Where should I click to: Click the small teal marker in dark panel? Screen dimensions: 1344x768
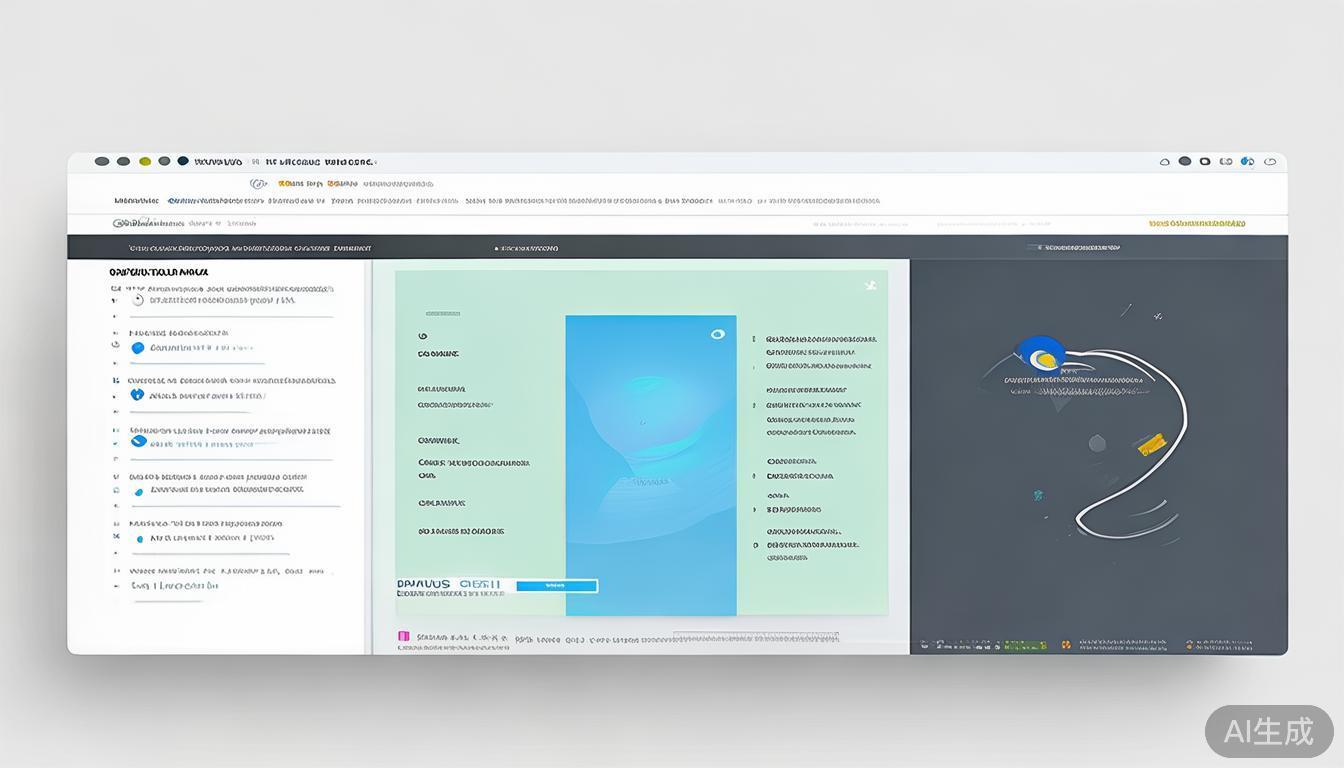tap(1038, 495)
